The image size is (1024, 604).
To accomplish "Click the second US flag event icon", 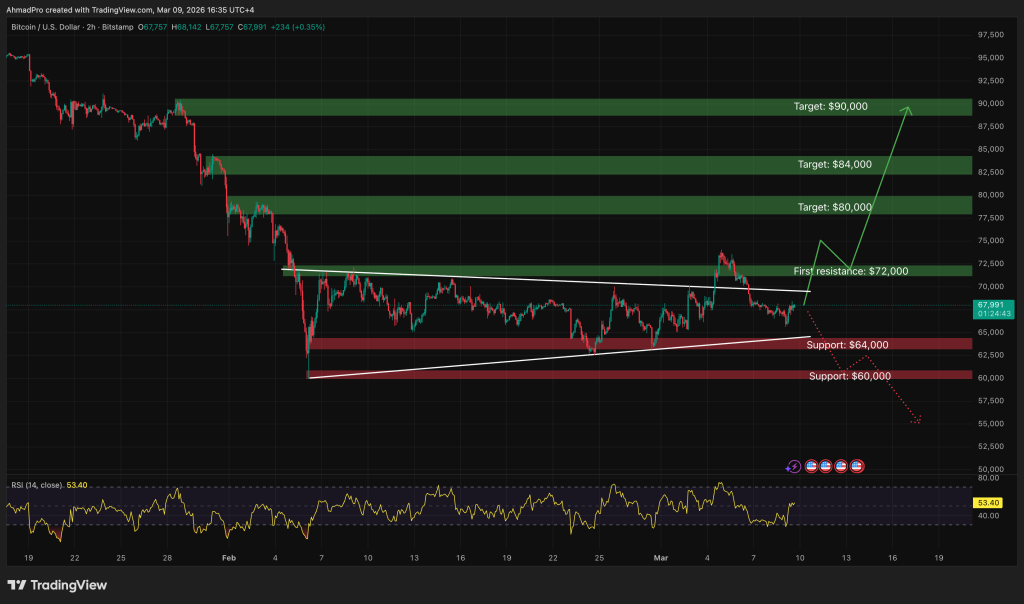I will (824, 466).
